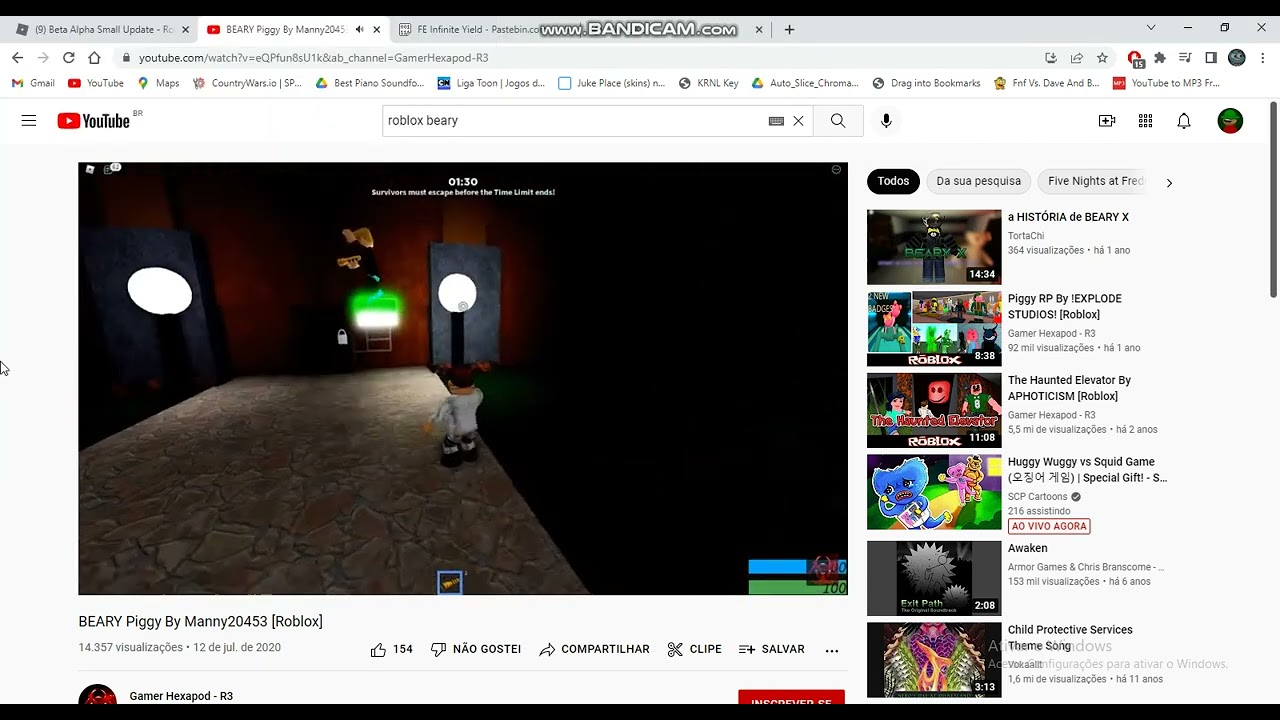Open the YouTube hamburger guide menu
The width and height of the screenshot is (1280, 720).
pyautogui.click(x=29, y=121)
